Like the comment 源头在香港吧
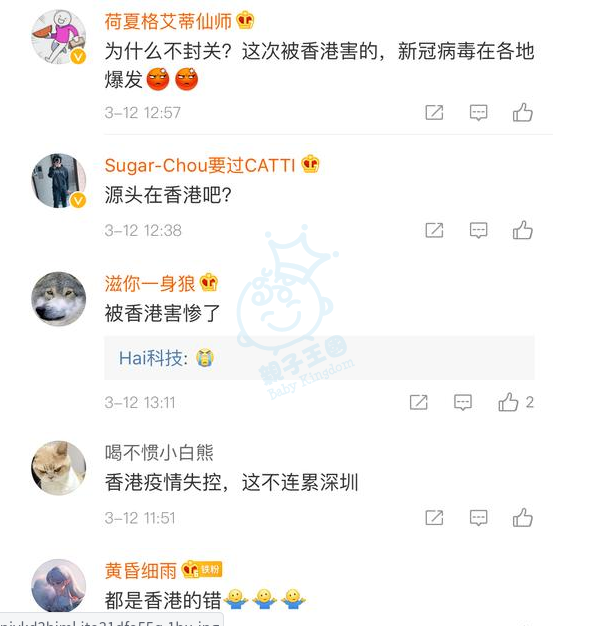Viewport: 592px width, 626px height. (523, 230)
